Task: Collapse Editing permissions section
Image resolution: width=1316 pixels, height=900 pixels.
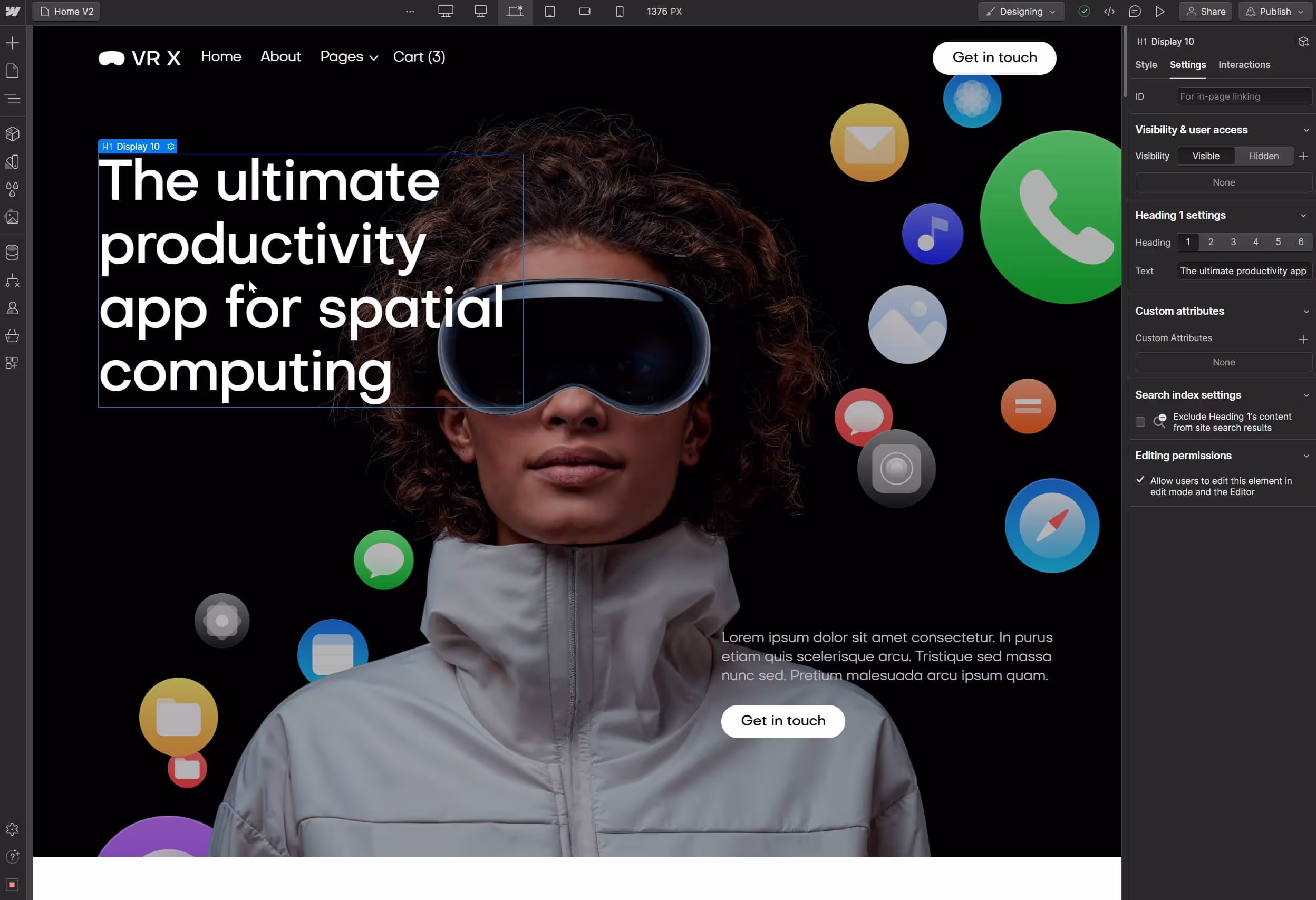Action: (1306, 456)
